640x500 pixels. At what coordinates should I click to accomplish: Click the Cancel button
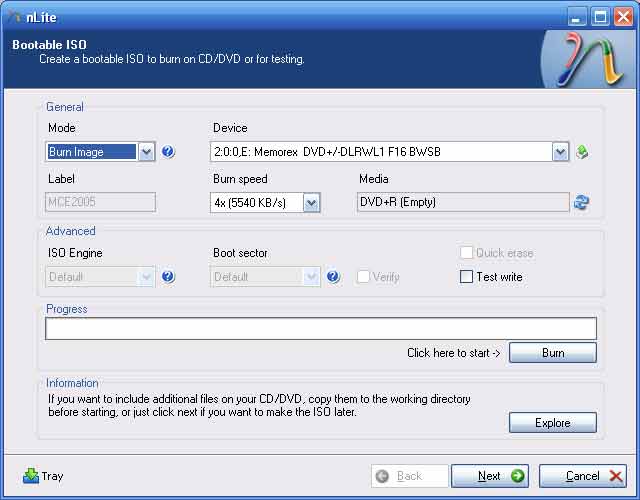583,476
